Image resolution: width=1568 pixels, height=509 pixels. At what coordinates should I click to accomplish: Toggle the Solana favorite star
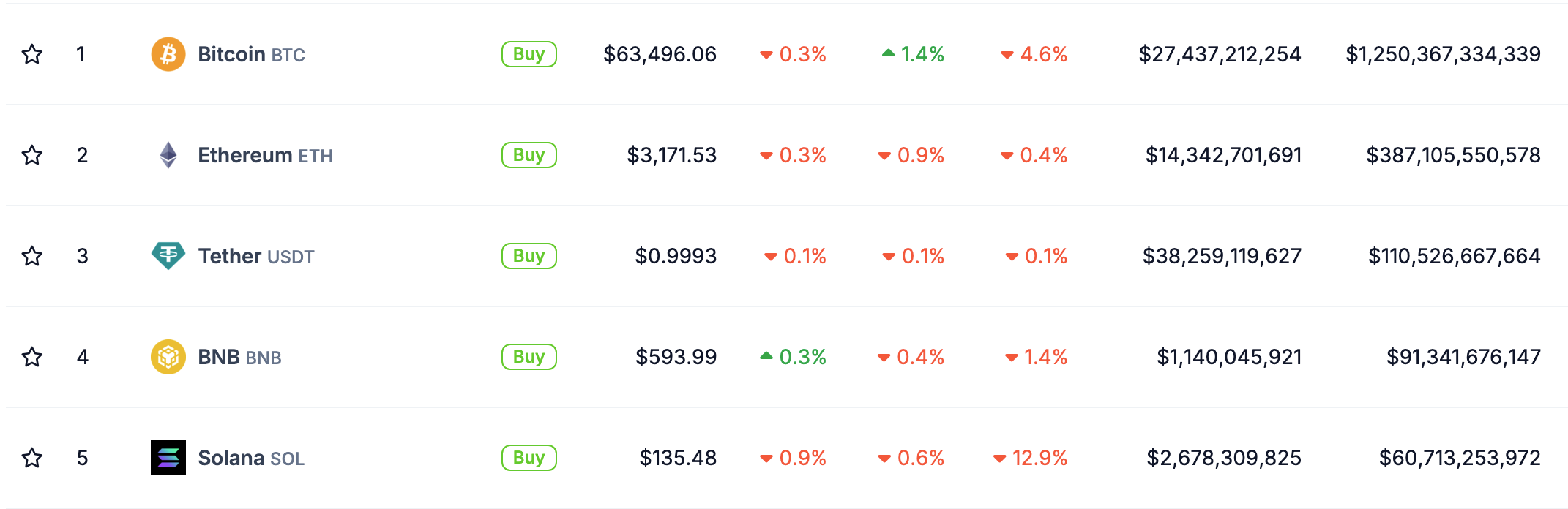coord(32,458)
